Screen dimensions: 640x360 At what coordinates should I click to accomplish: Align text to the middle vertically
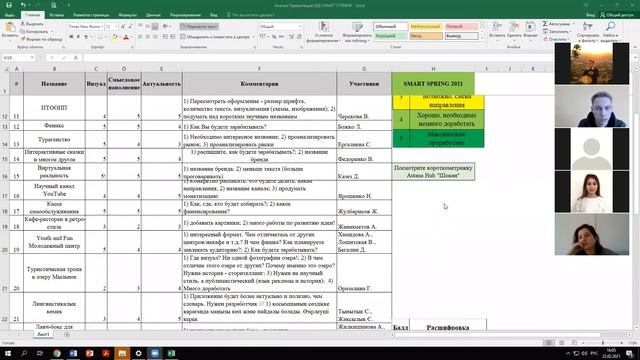coord(147,27)
